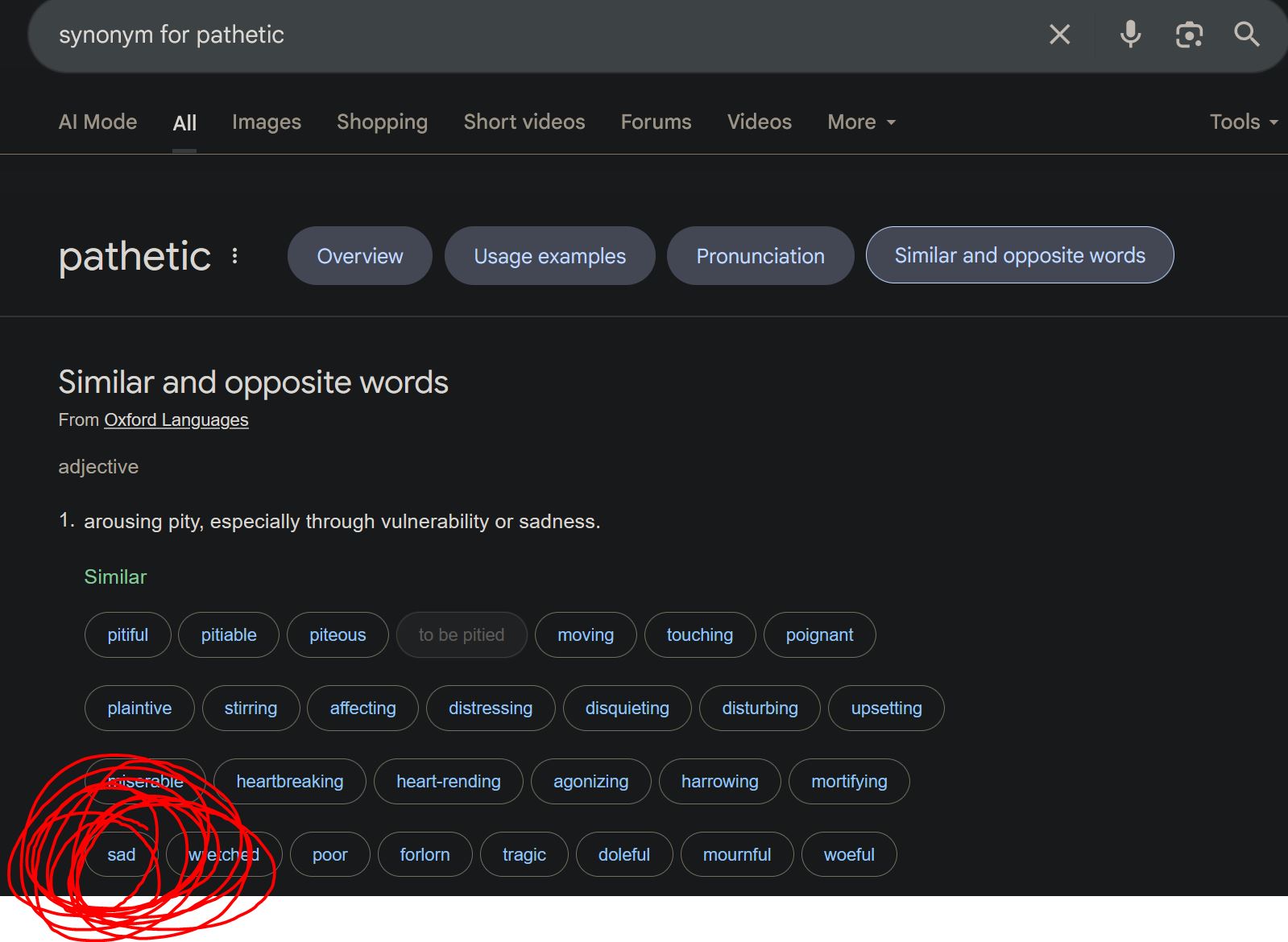Click the synonym chip sad
Viewport: 1288px width, 942px height.
point(122,854)
